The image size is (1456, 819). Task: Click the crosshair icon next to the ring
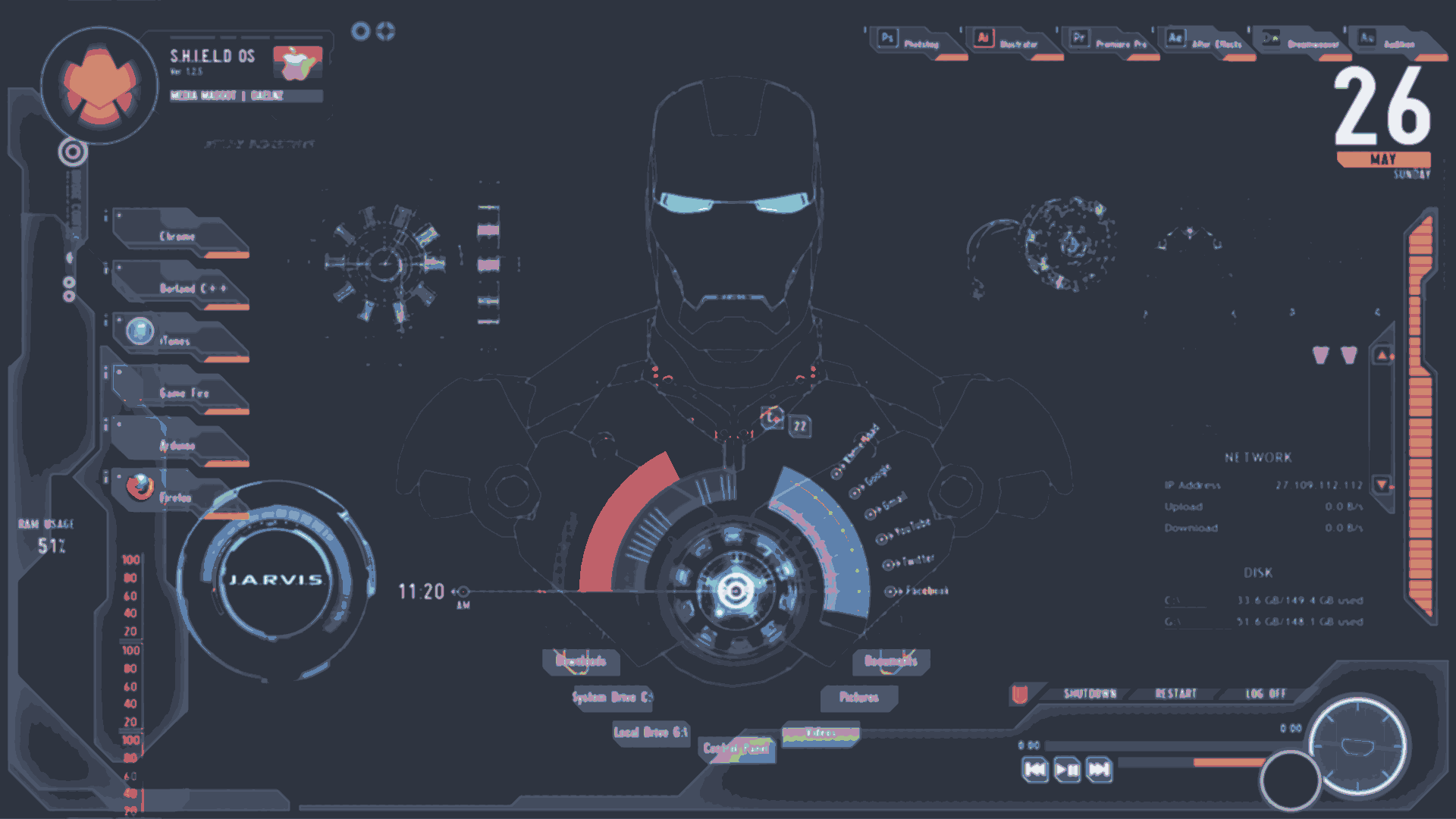386,31
